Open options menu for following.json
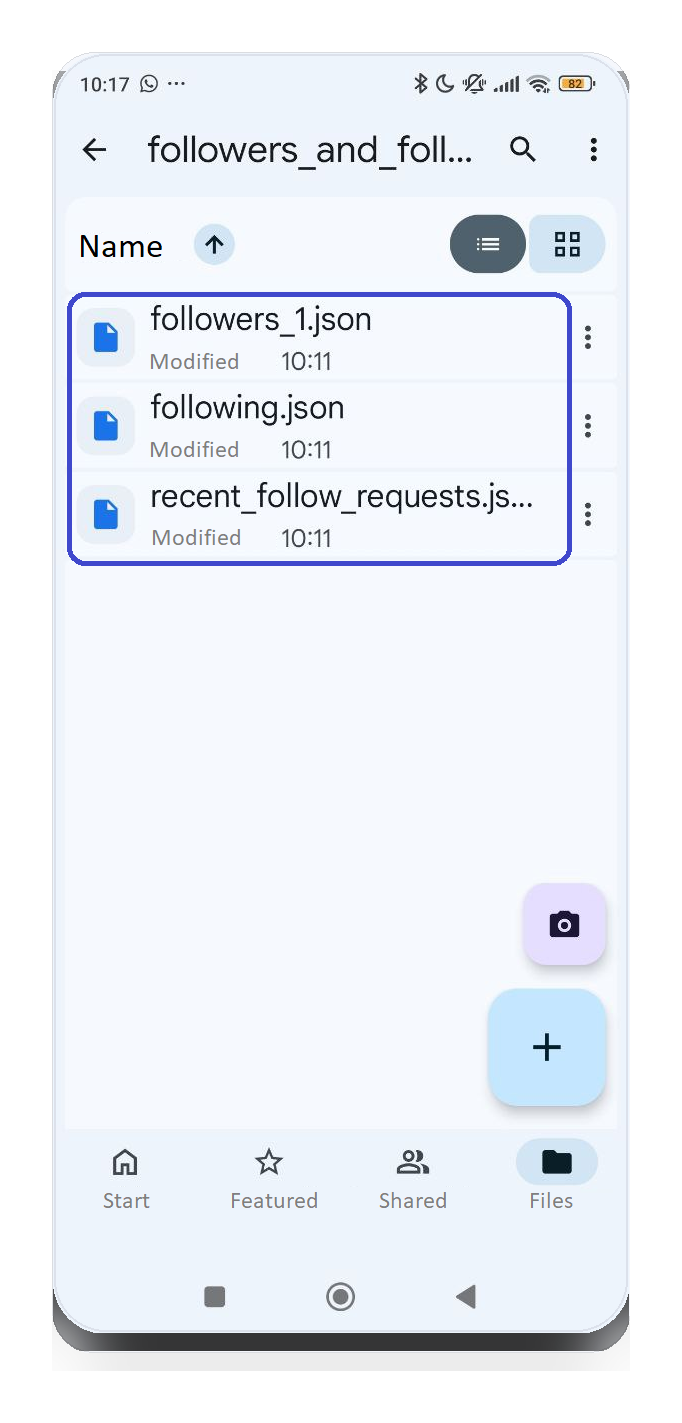 [x=588, y=425]
